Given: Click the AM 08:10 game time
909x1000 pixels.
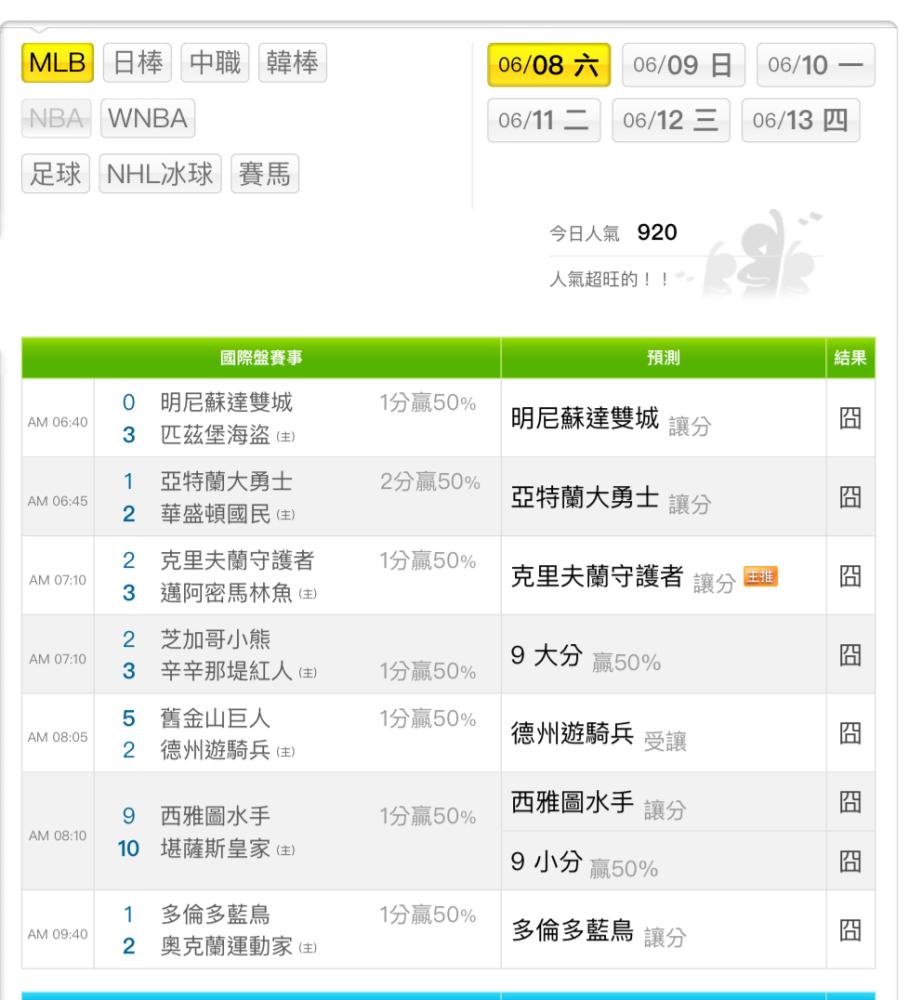Looking at the screenshot, I should click(57, 835).
